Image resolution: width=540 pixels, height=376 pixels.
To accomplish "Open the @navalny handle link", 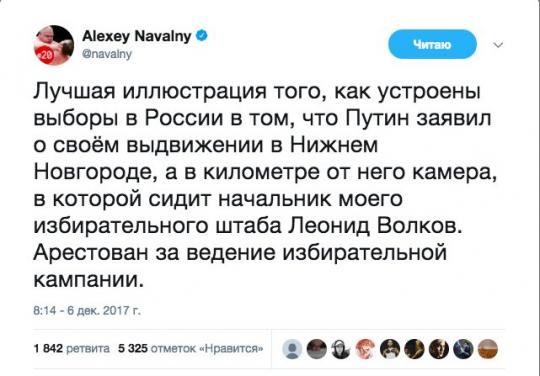I will (x=107, y=54).
